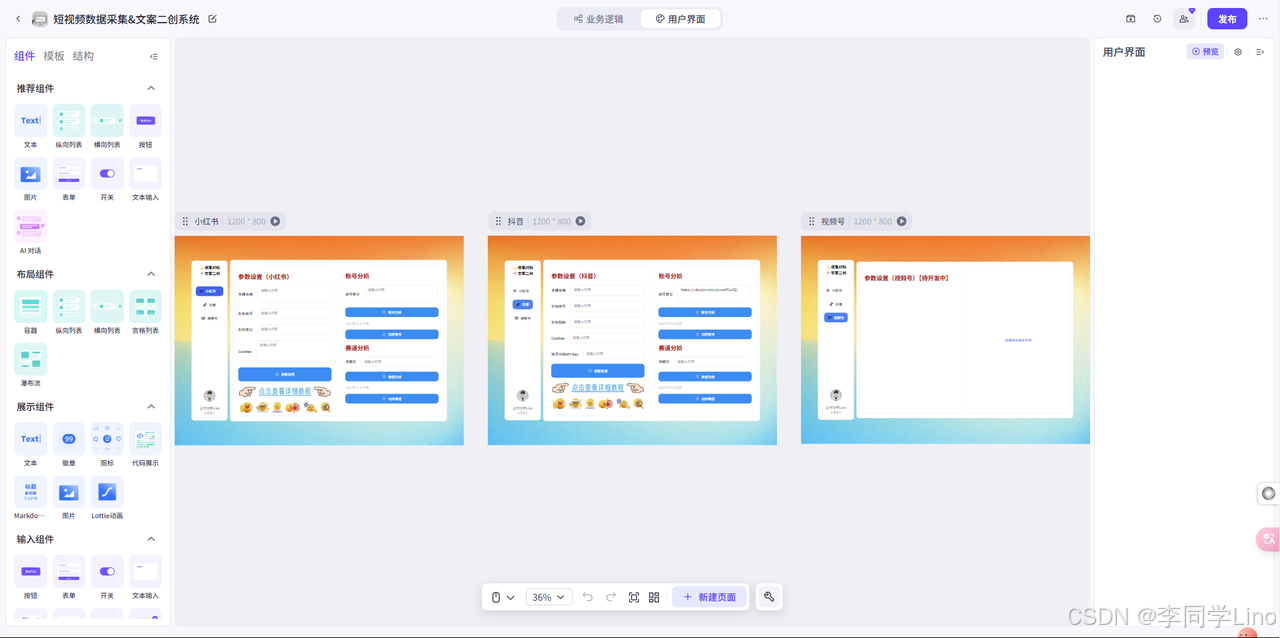
Task: Click the redo arrow in bottom toolbar
Action: click(611, 597)
